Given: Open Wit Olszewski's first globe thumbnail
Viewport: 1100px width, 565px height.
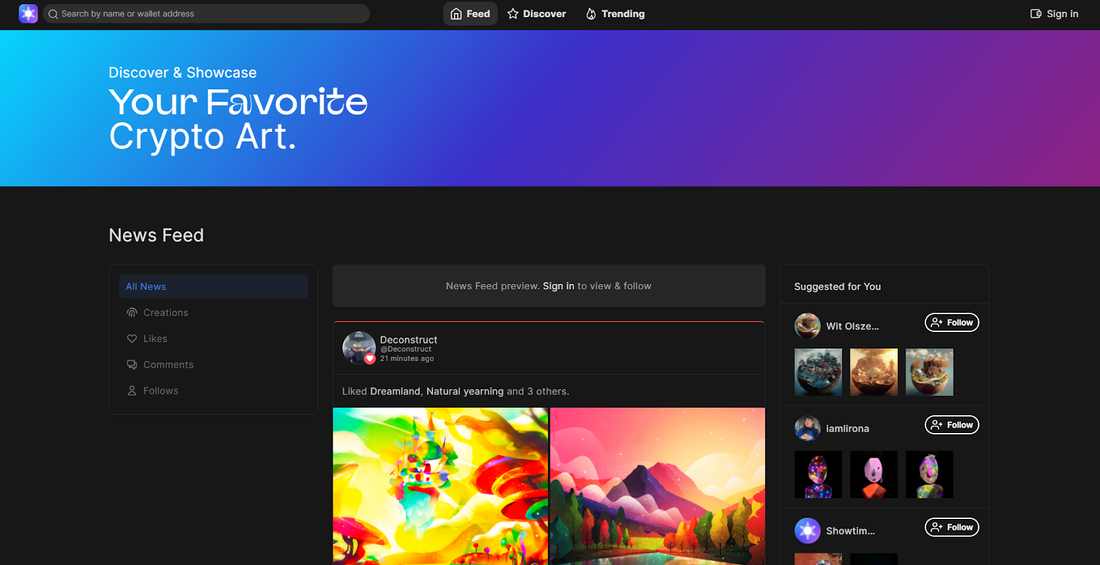Looking at the screenshot, I should pyautogui.click(x=818, y=372).
